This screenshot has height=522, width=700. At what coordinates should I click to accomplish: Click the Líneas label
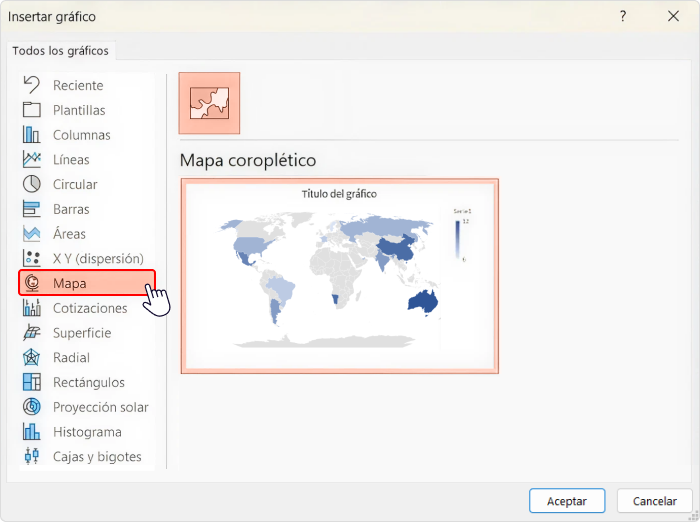pos(71,159)
